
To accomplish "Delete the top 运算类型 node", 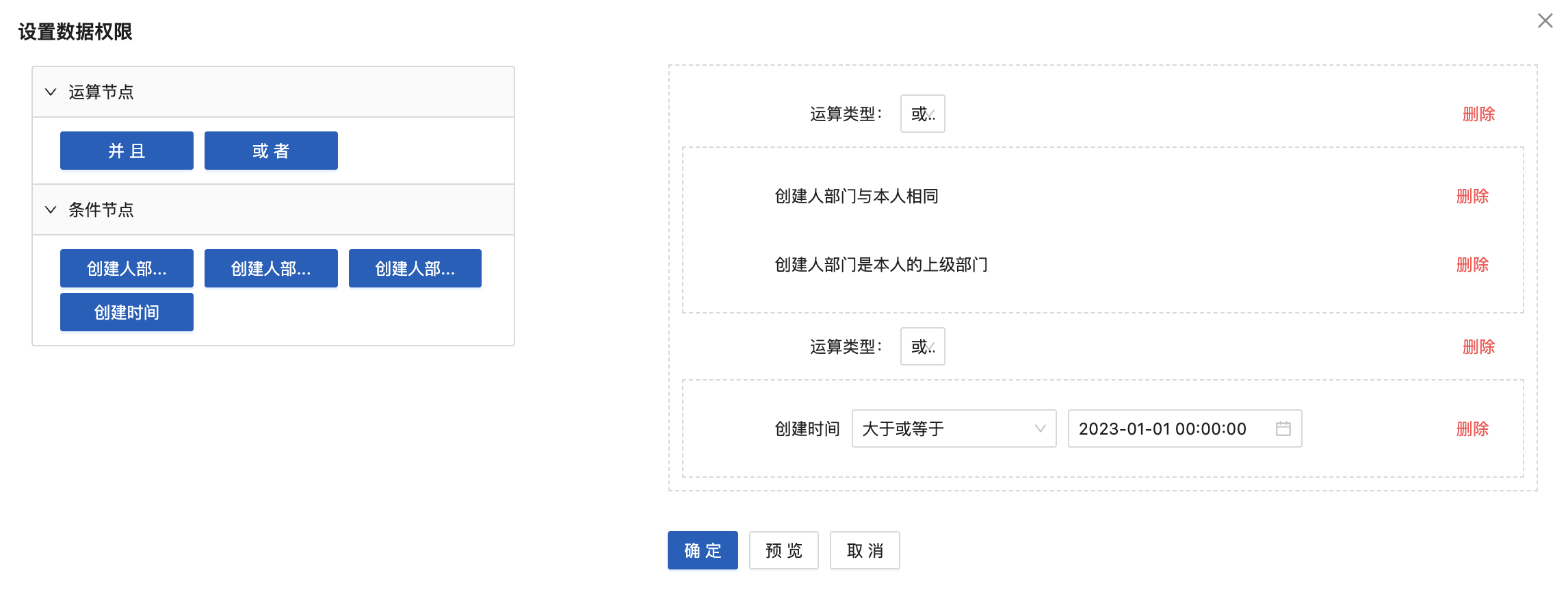I will [x=1478, y=114].
